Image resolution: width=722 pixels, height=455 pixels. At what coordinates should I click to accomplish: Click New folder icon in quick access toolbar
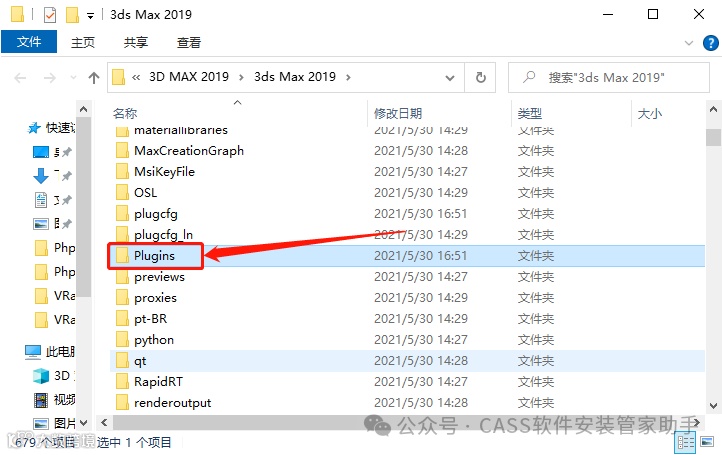click(x=72, y=15)
